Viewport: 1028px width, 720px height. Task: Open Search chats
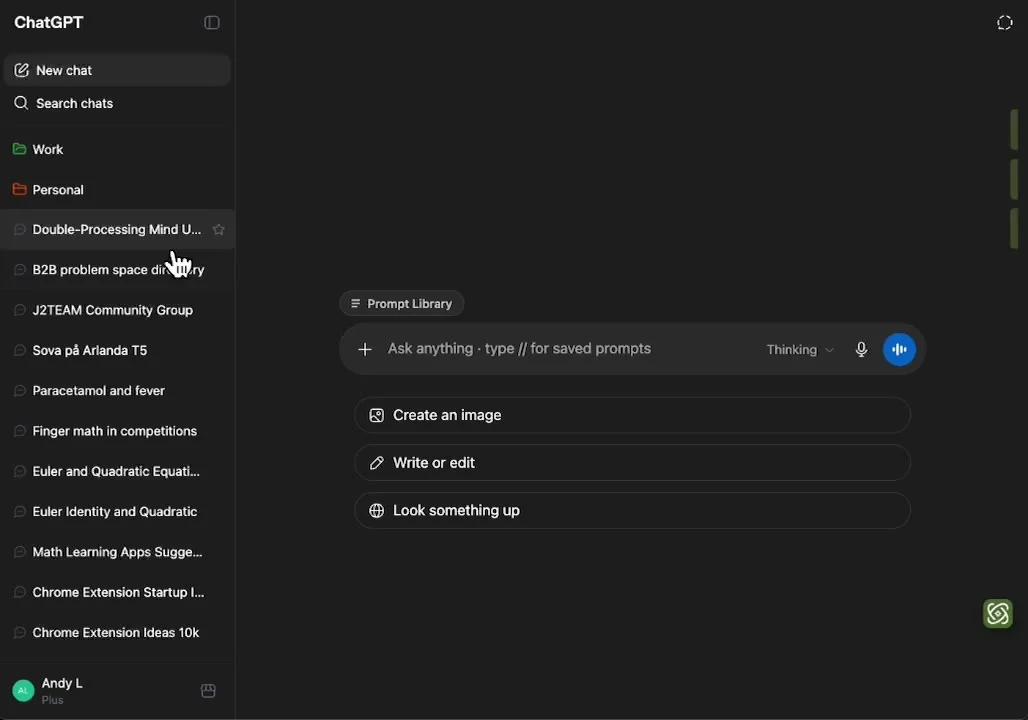[117, 103]
